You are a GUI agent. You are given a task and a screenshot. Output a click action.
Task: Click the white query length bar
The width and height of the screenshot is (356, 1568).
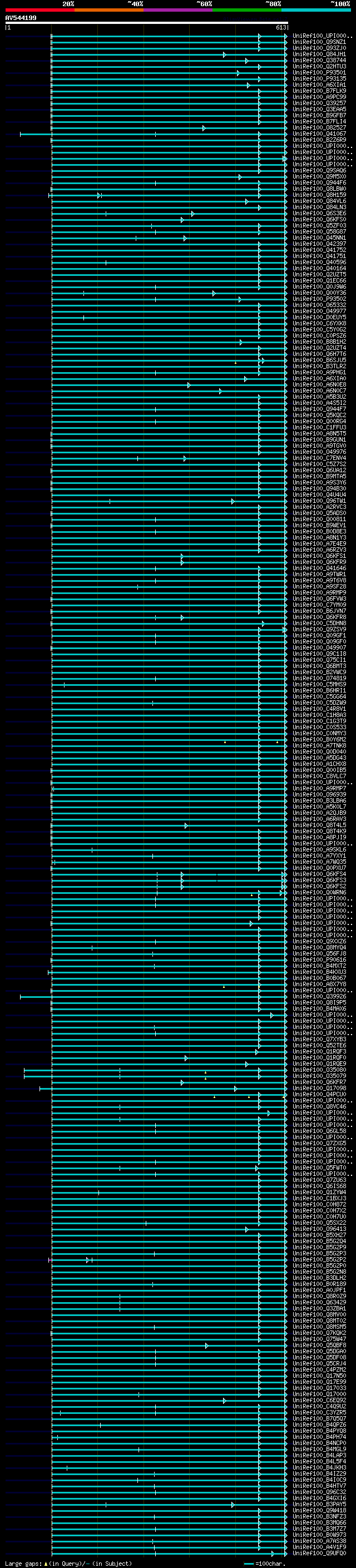coord(147,22)
